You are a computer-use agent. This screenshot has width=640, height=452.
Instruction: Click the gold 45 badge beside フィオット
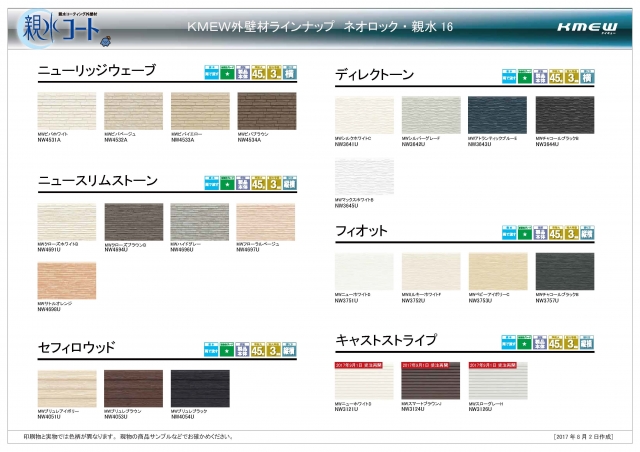point(556,233)
